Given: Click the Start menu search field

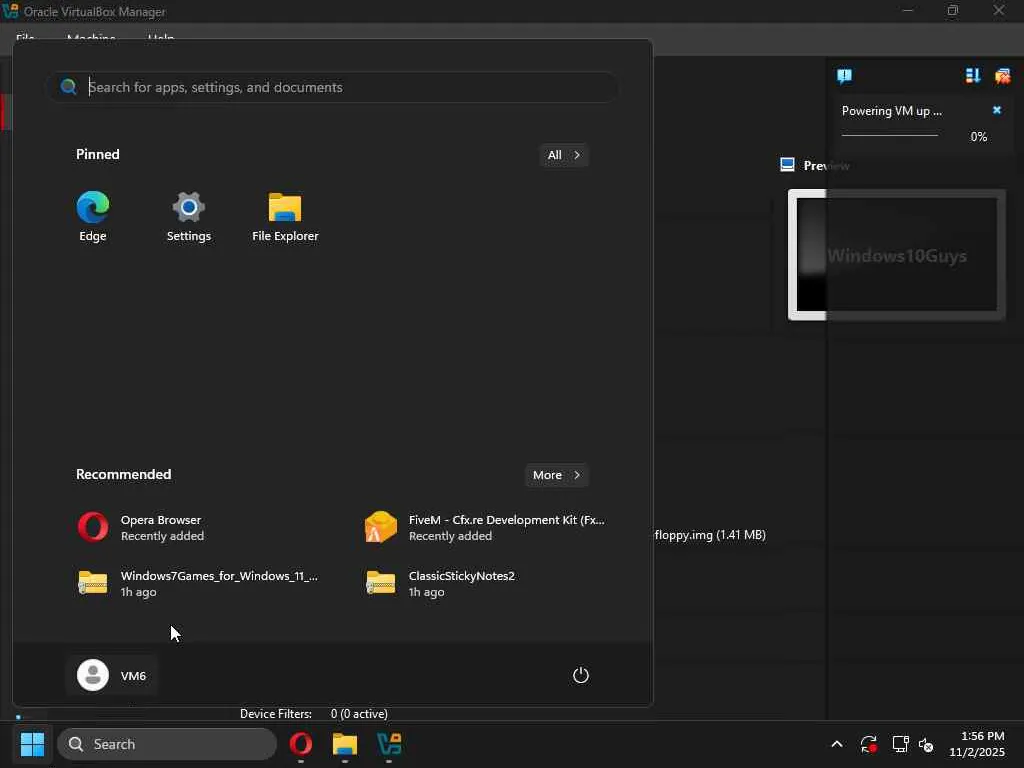Looking at the screenshot, I should coord(340,87).
